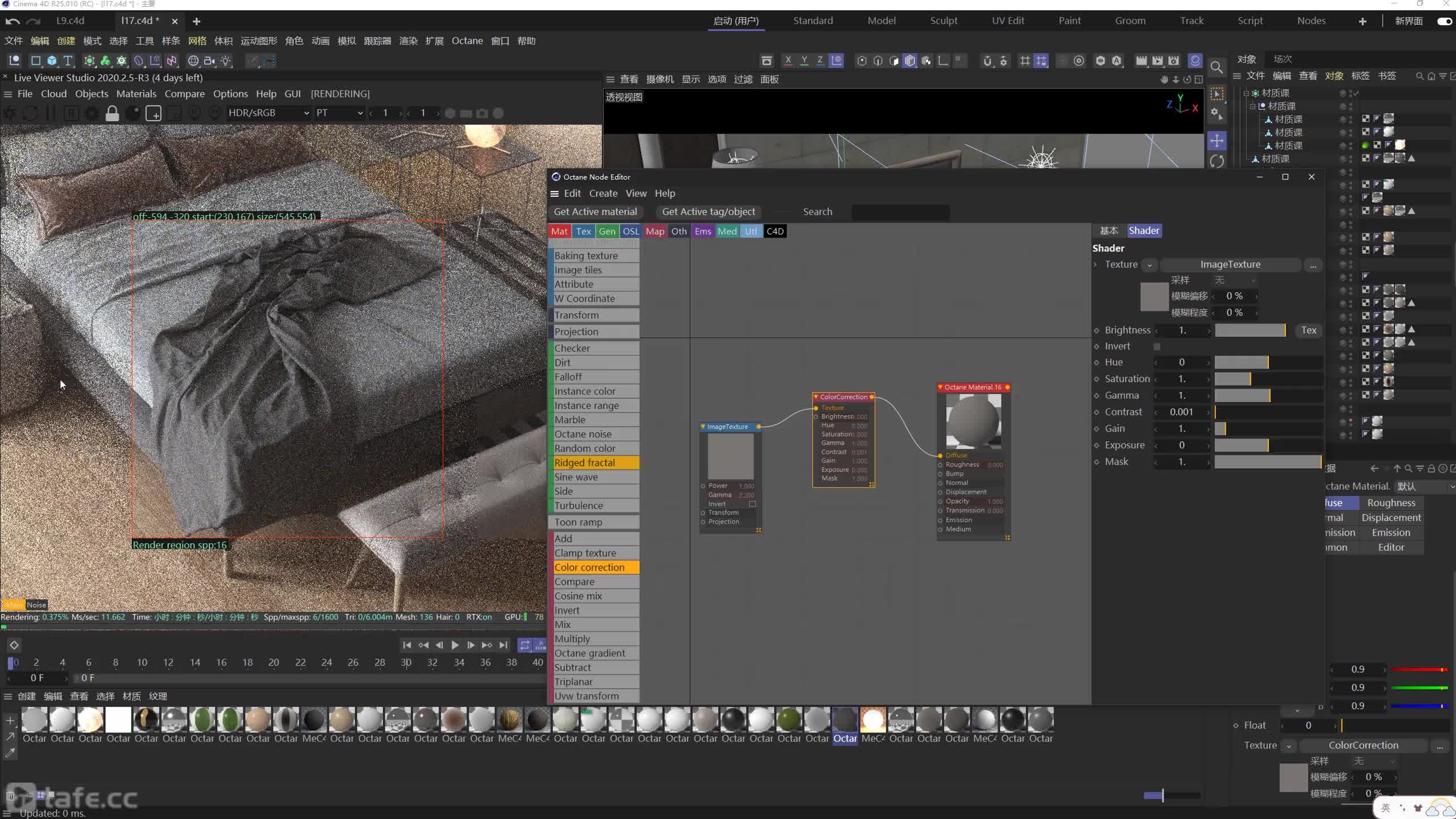Screen dimensions: 1456x819
Task: Collapse the ColorCorrection node triangle
Action: tap(816, 397)
